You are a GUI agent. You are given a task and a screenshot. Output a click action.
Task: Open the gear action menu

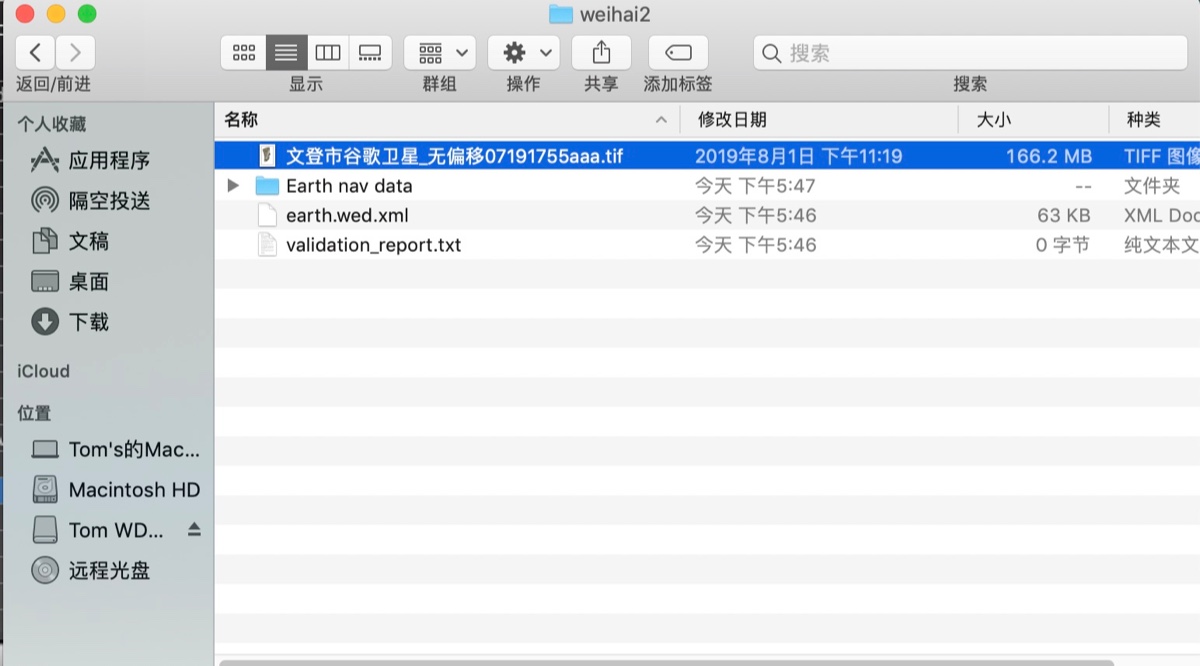(523, 53)
